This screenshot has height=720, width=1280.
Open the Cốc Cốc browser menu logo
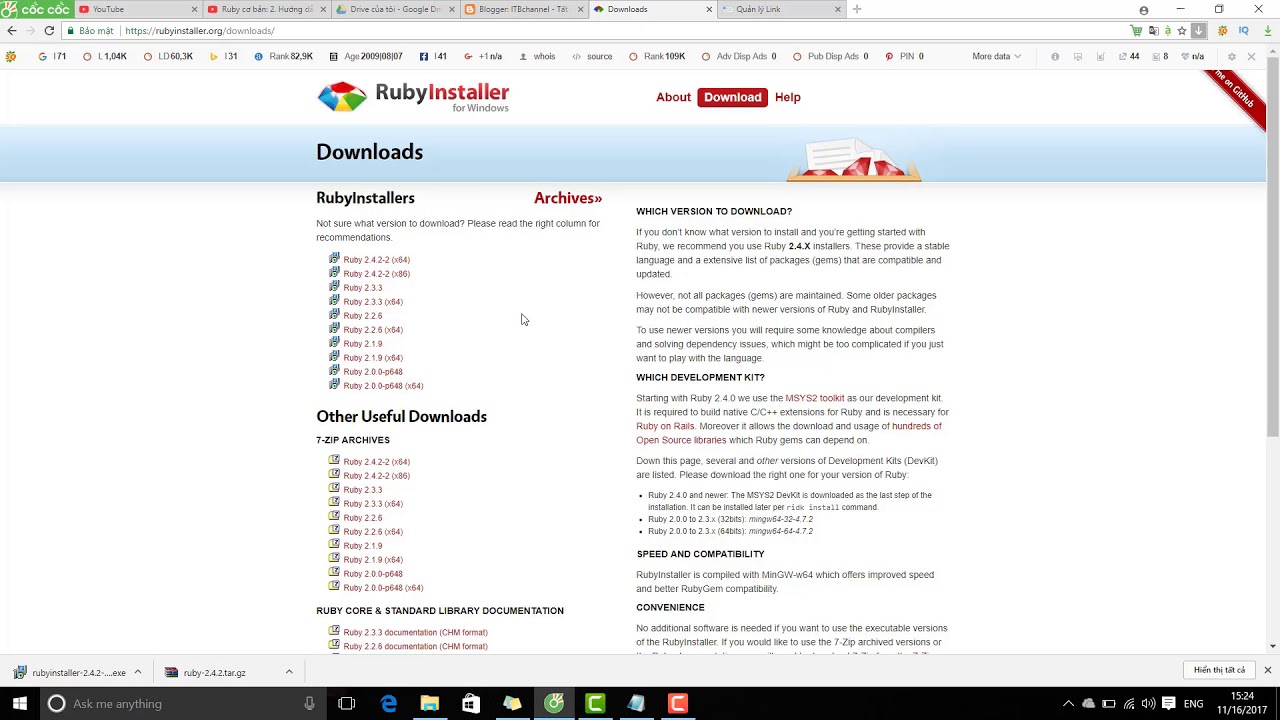37,9
